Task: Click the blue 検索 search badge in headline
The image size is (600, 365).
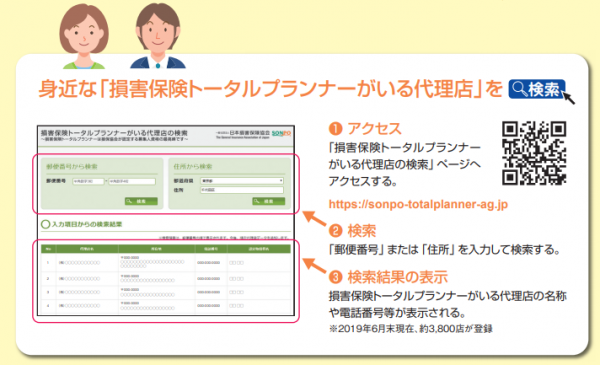Action: point(536,89)
